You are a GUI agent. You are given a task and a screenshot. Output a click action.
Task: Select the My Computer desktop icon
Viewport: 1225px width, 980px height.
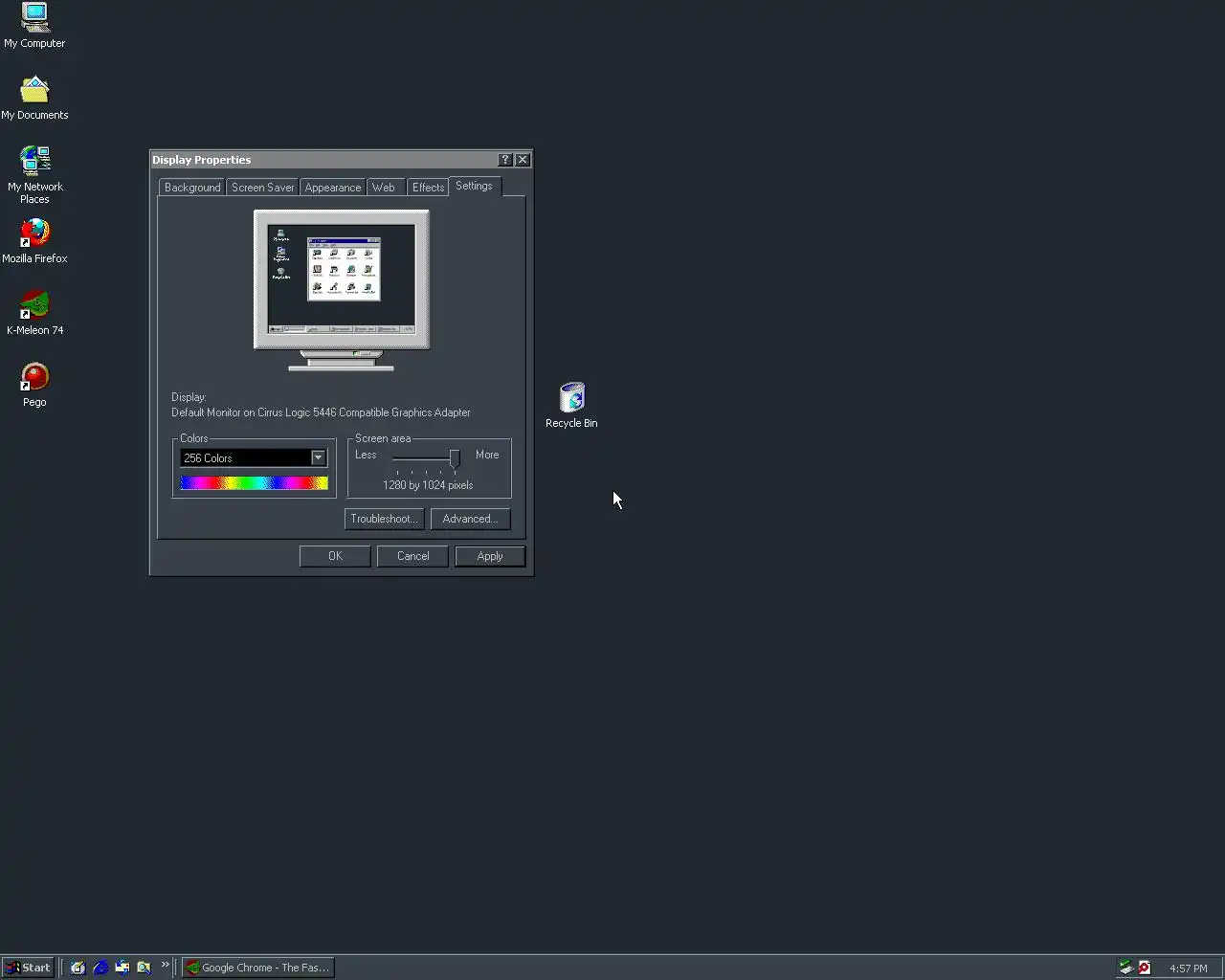pyautogui.click(x=34, y=25)
